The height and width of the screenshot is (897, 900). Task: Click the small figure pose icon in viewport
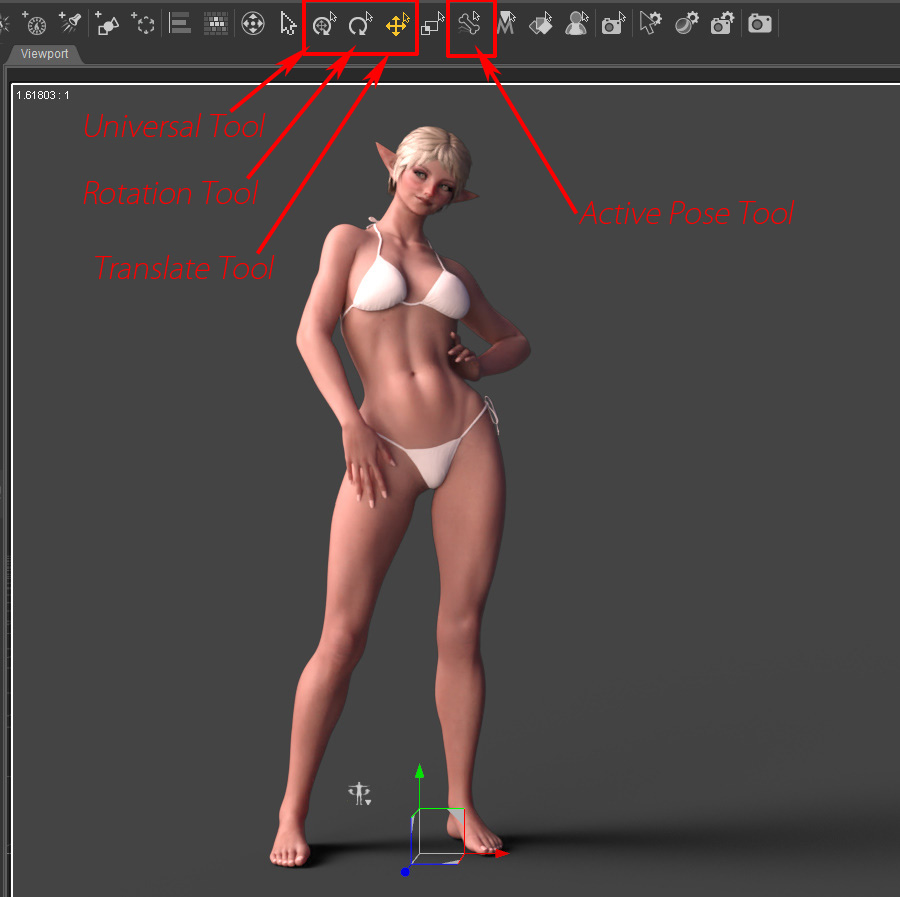tap(359, 794)
